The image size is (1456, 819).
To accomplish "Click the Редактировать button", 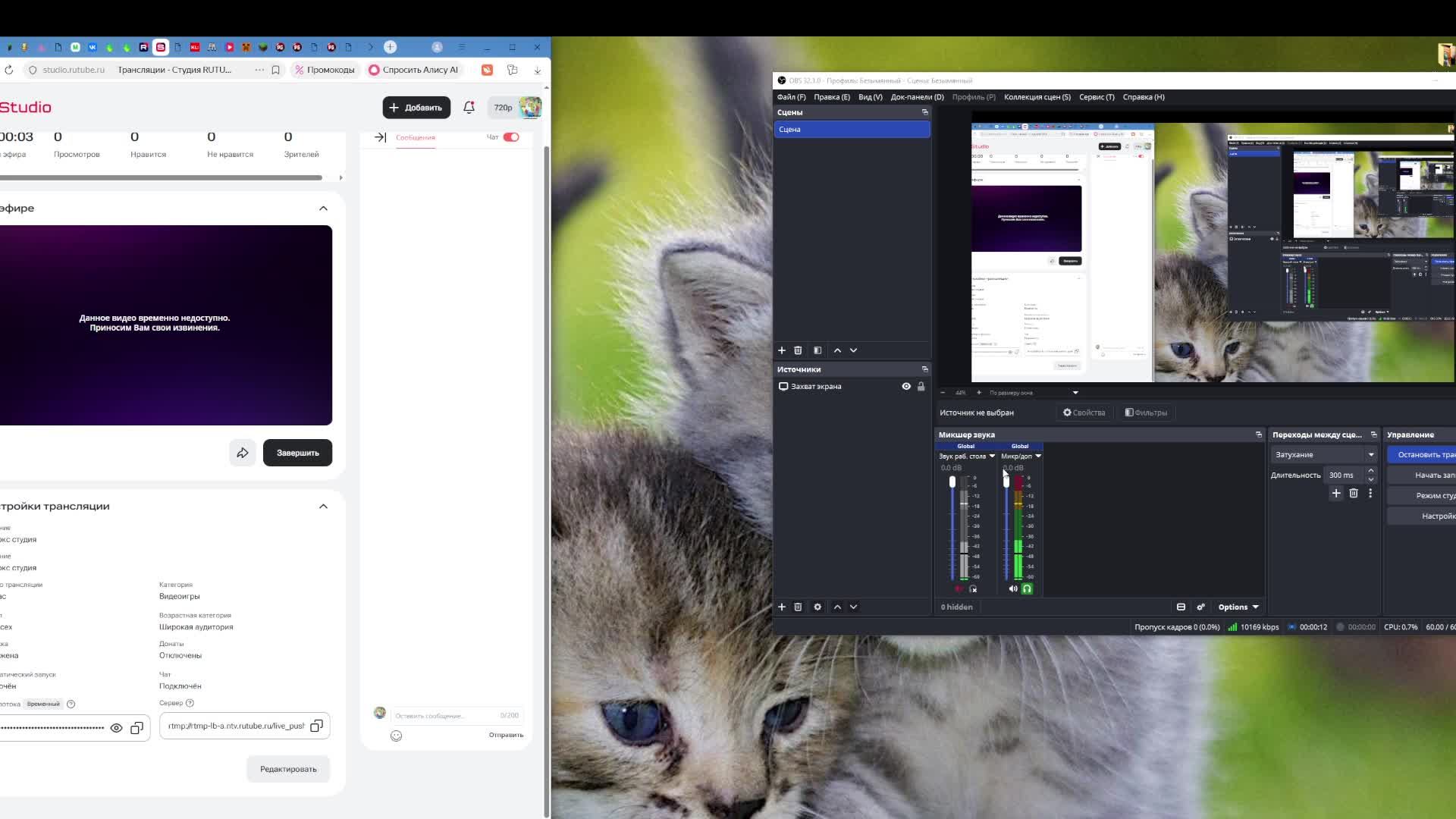I will pos(288,769).
